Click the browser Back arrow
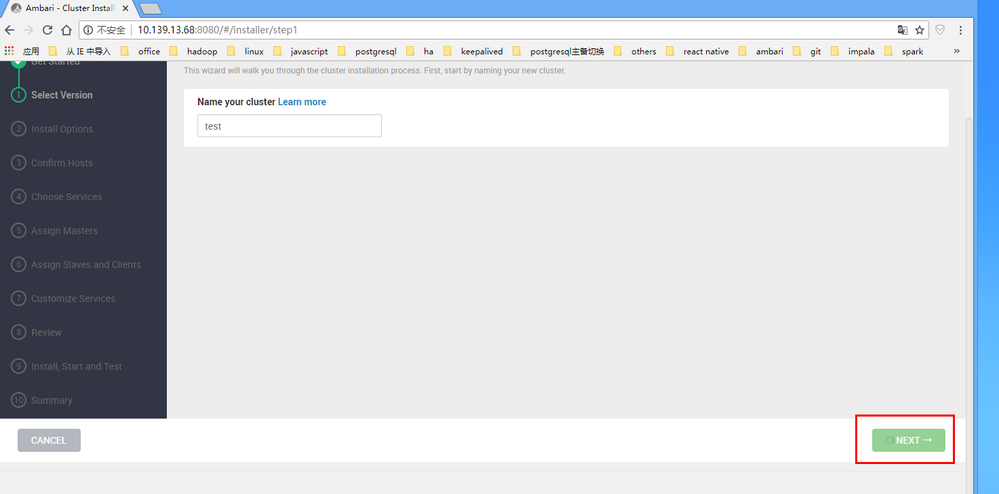This screenshot has height=494, width=999. (9, 30)
